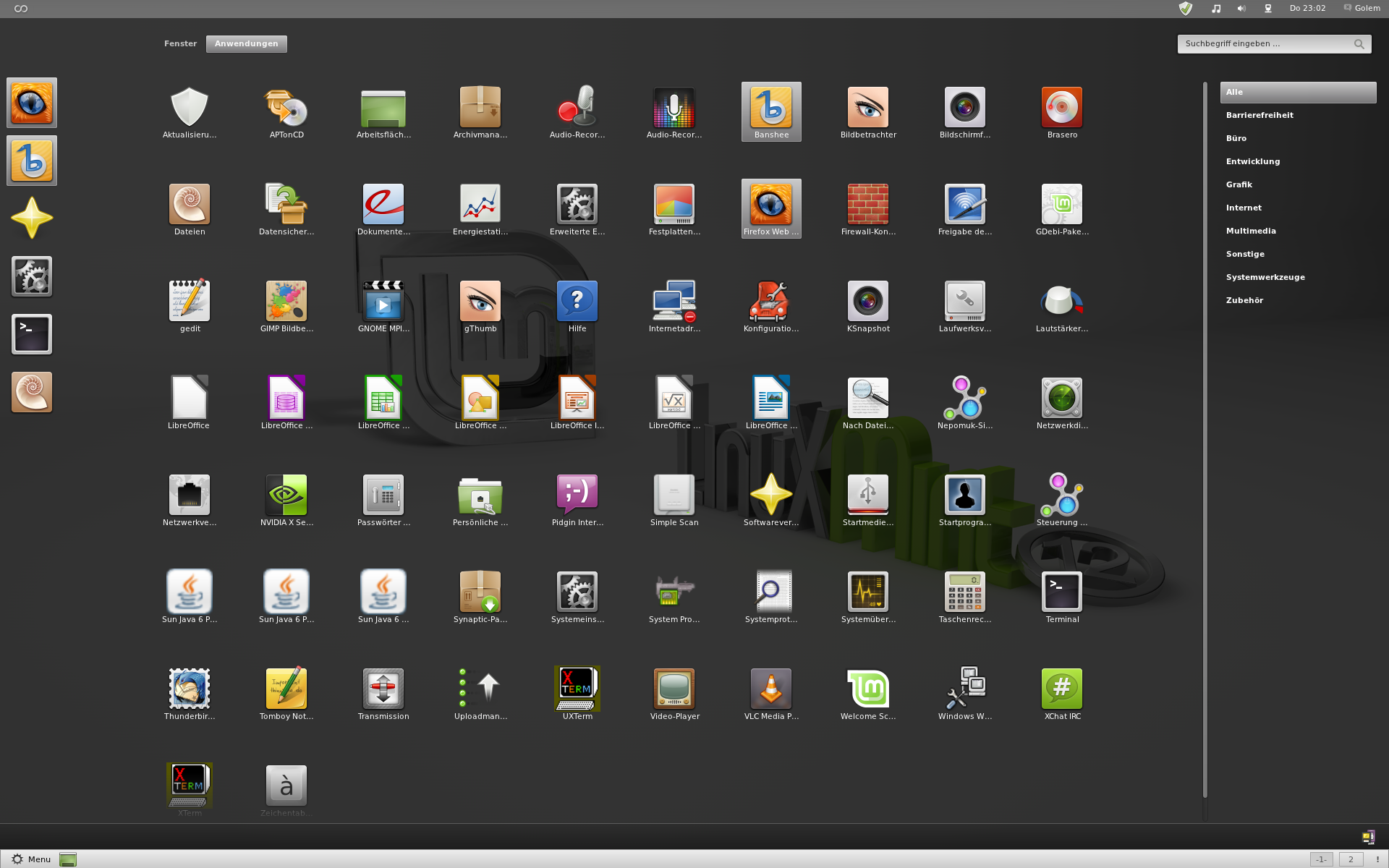Open Terminal from the left dock
1389x868 pixels.
(x=32, y=334)
